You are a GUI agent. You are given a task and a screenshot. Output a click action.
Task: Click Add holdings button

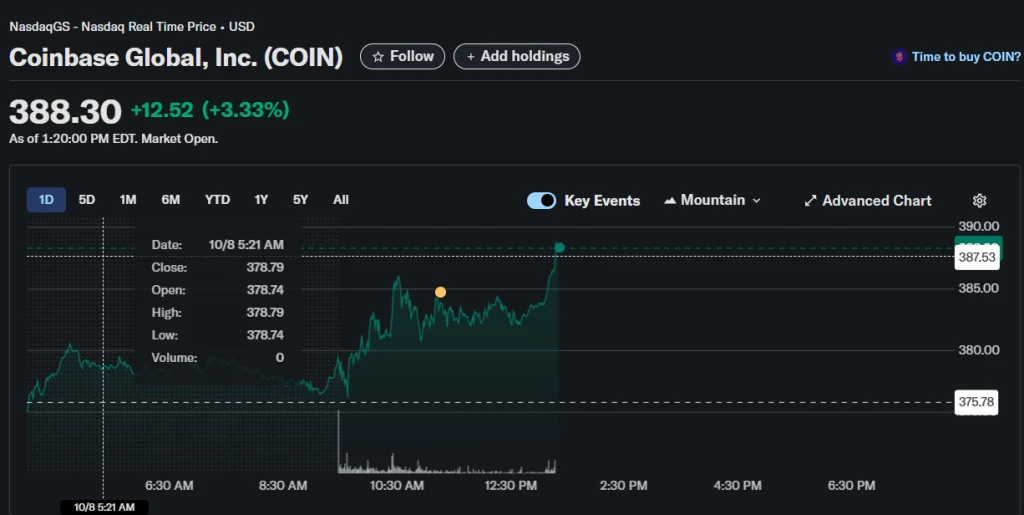[517, 56]
